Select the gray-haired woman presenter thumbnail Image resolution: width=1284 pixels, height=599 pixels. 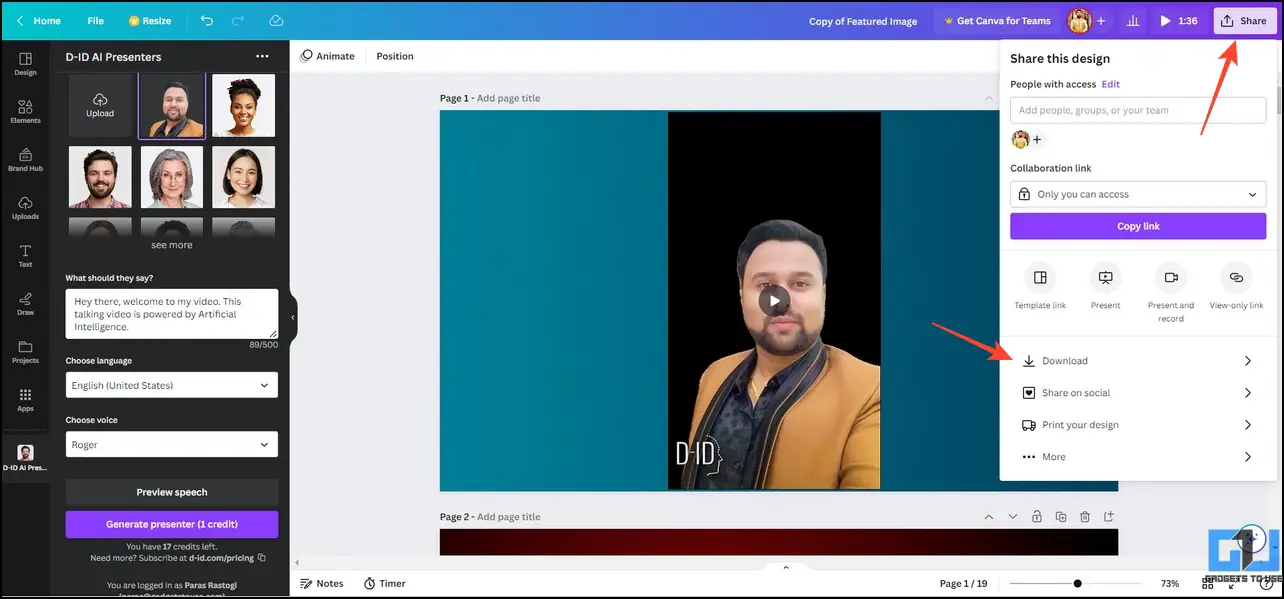tap(172, 177)
